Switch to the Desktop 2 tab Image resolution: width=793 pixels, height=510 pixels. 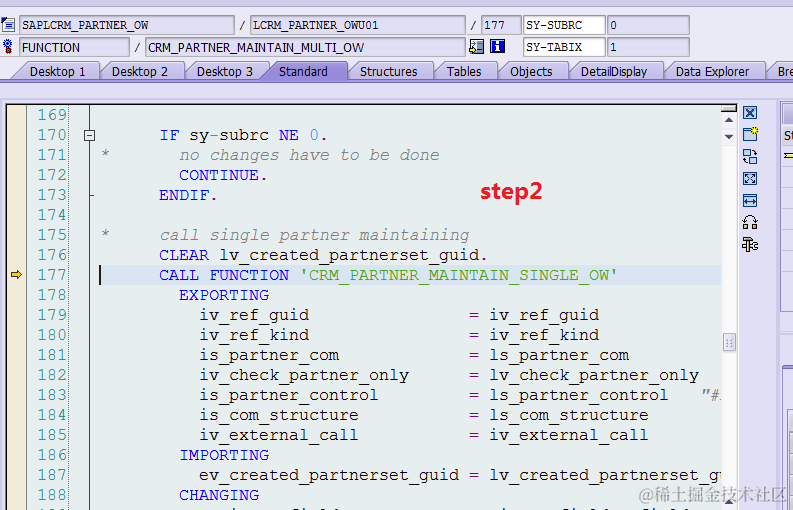click(x=140, y=71)
